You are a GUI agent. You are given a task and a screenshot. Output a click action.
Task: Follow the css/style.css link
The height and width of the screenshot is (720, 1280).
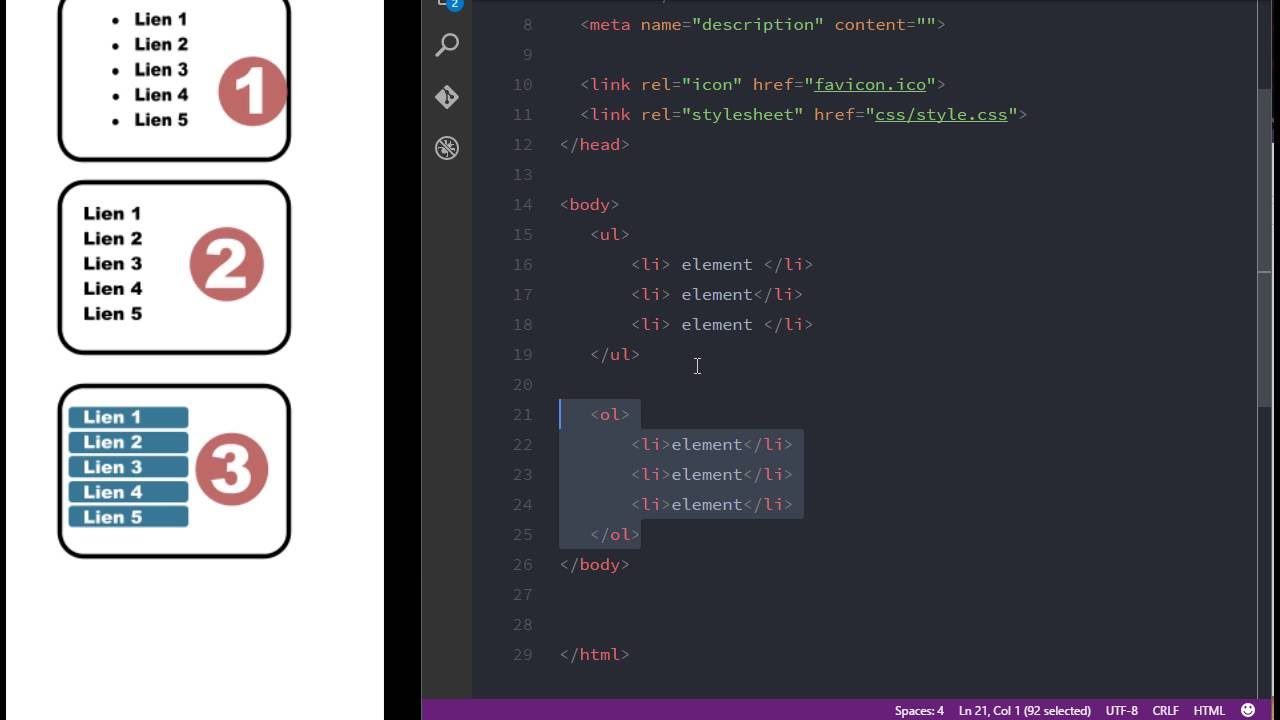click(x=941, y=114)
